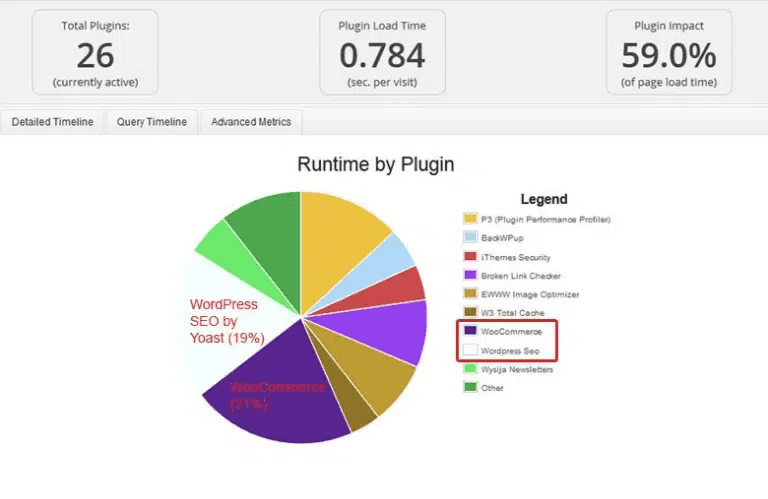Viewport: 768px width, 499px height.
Task: Click the brown W3 Total Cache legend swatch
Action: (x=470, y=313)
